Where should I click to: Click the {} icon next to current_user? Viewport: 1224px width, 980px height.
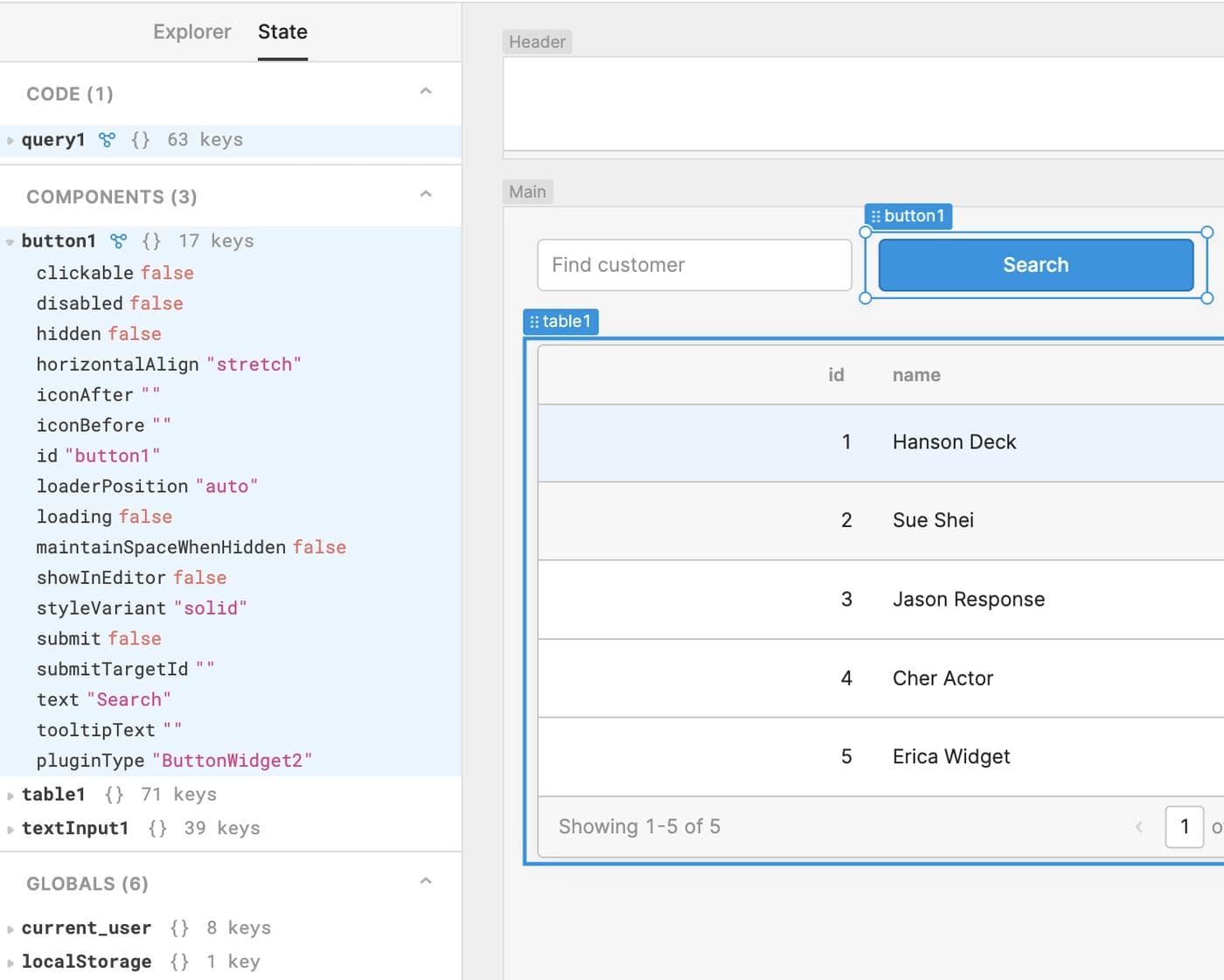179,928
